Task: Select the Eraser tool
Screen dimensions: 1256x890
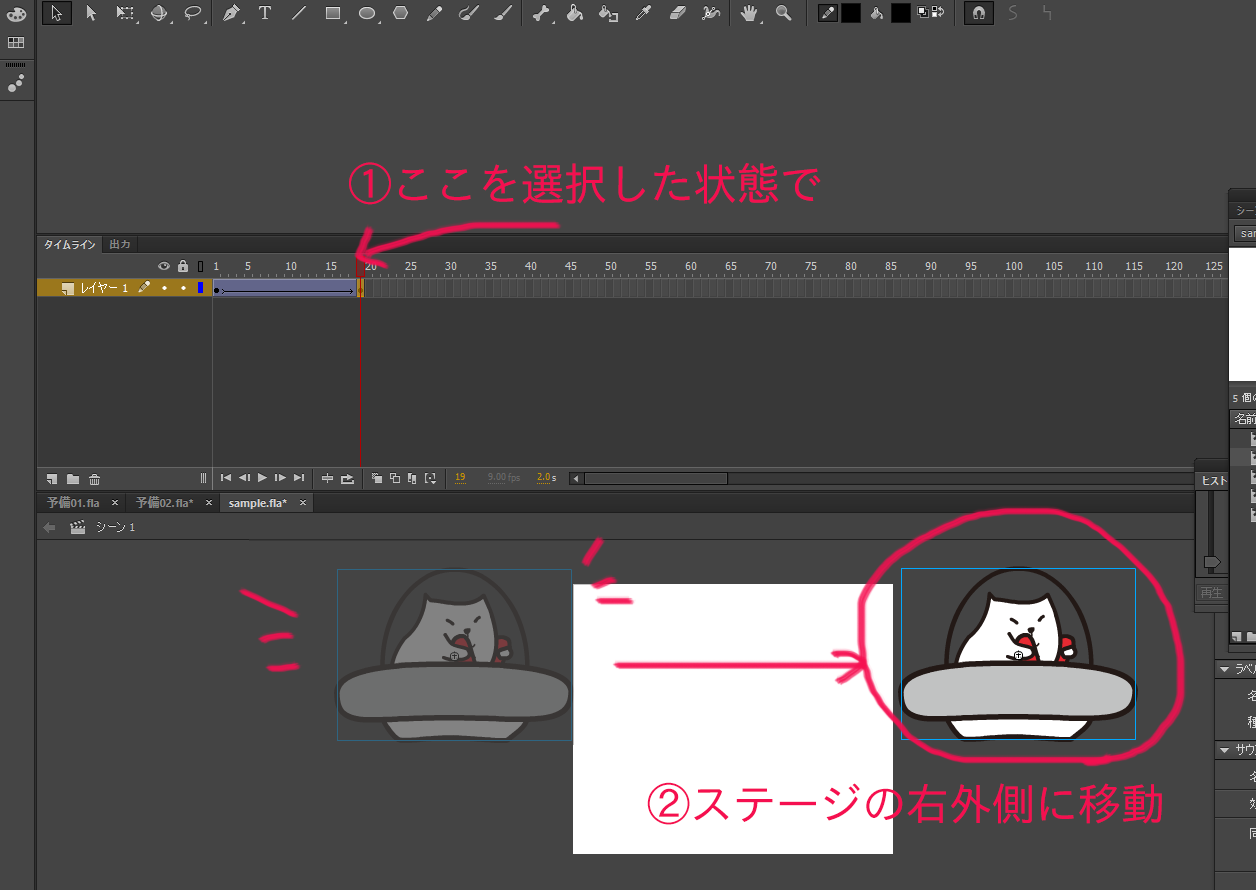Action: click(x=677, y=13)
